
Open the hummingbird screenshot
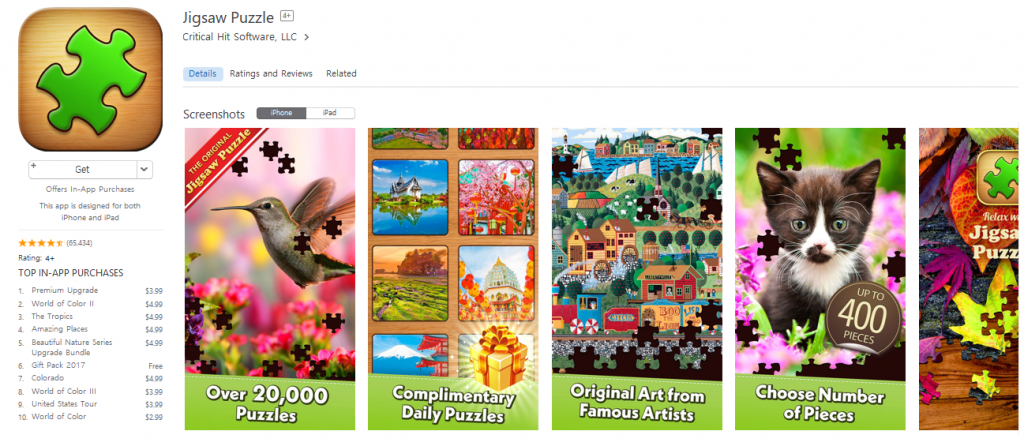[x=270, y=279]
